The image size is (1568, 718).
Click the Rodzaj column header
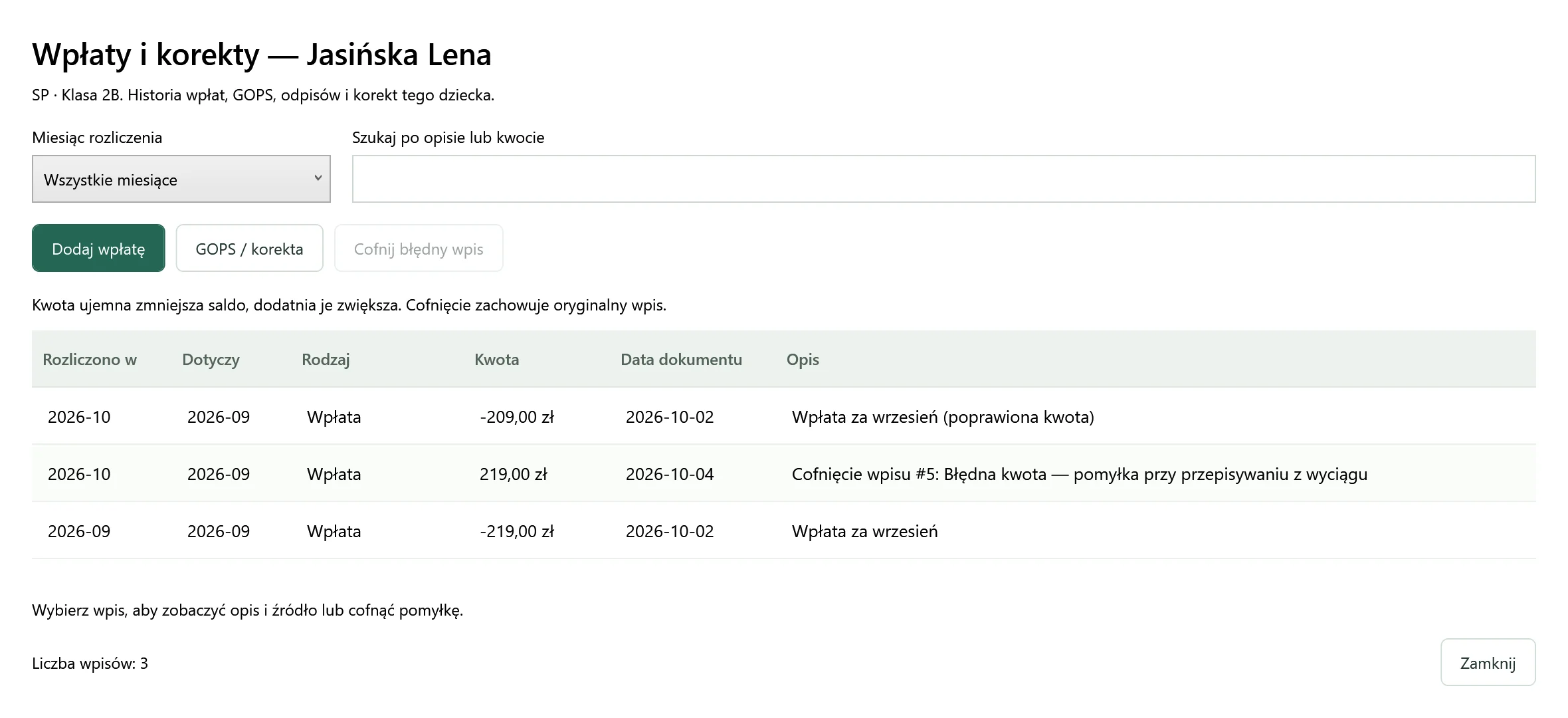coord(326,360)
